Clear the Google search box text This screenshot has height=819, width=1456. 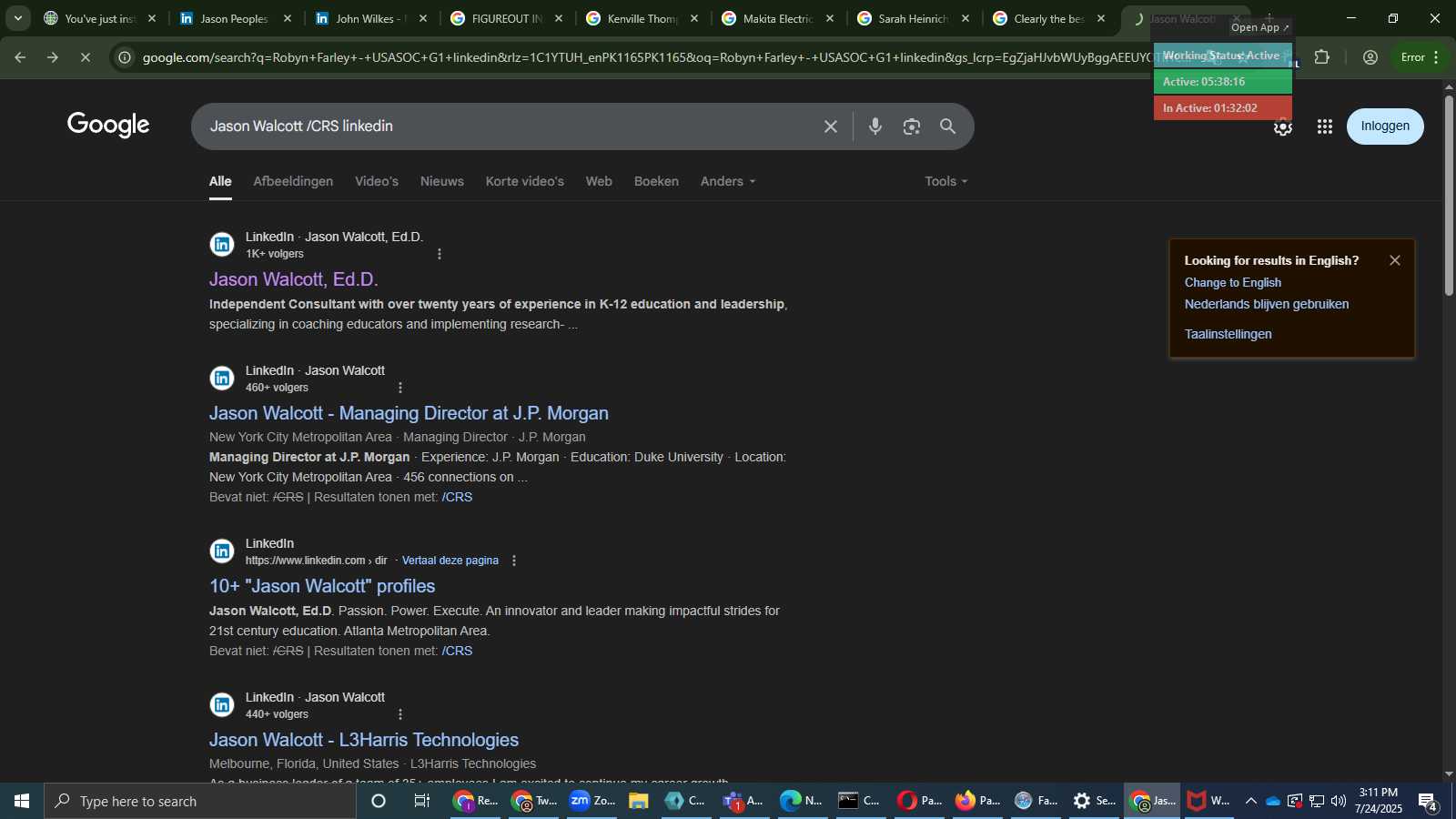click(830, 126)
